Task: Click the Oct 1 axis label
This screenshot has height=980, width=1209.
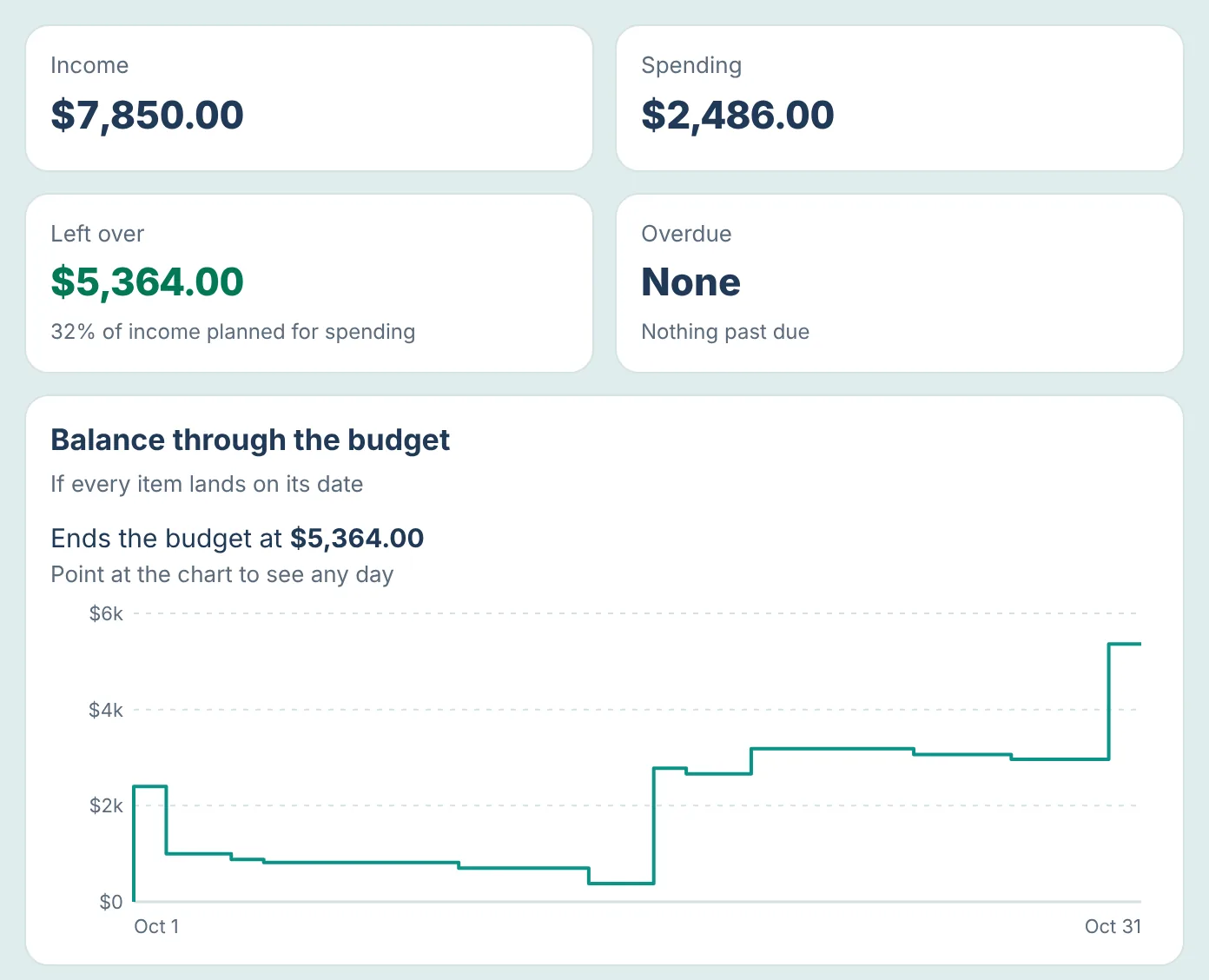Action: click(156, 926)
